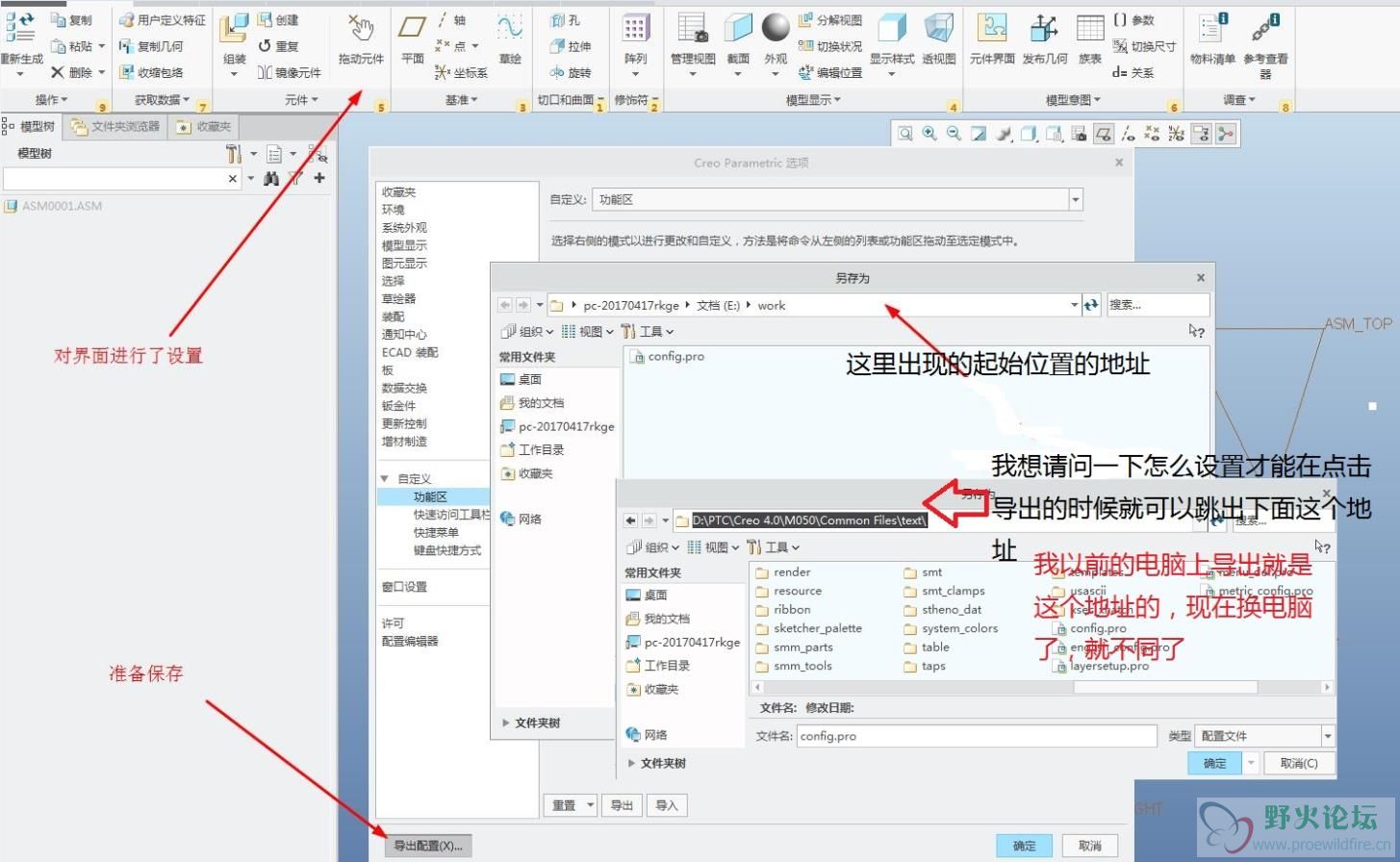Switch to the 收藏夹 navigator tab
The width and height of the screenshot is (1400, 862).
click(202, 126)
